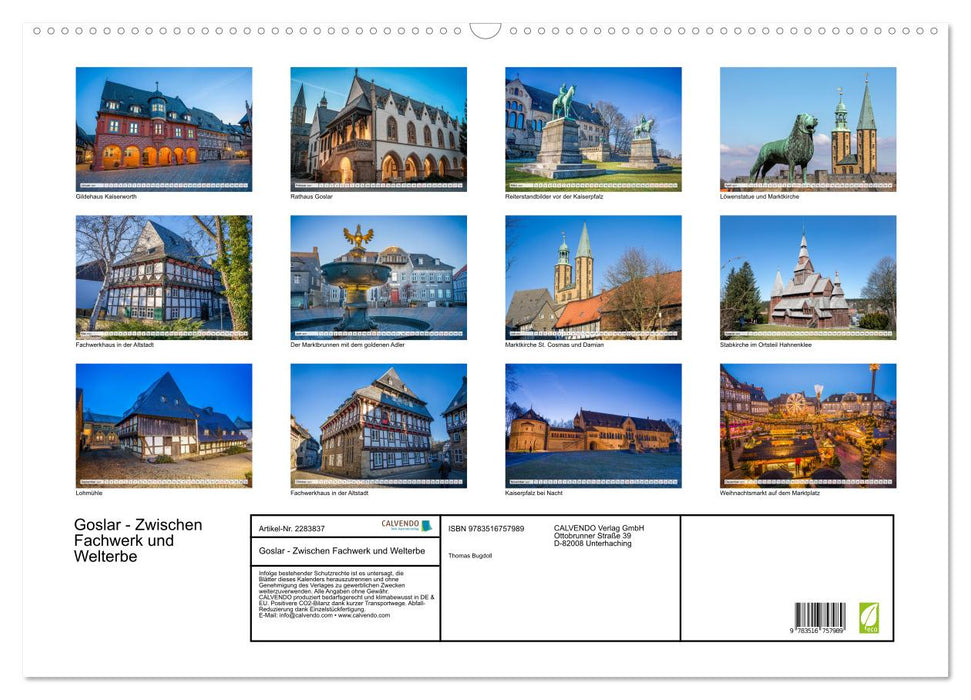The height and width of the screenshot is (700, 971).
Task: Click the Stabkirche Hahnenklee photo
Action: (808, 277)
